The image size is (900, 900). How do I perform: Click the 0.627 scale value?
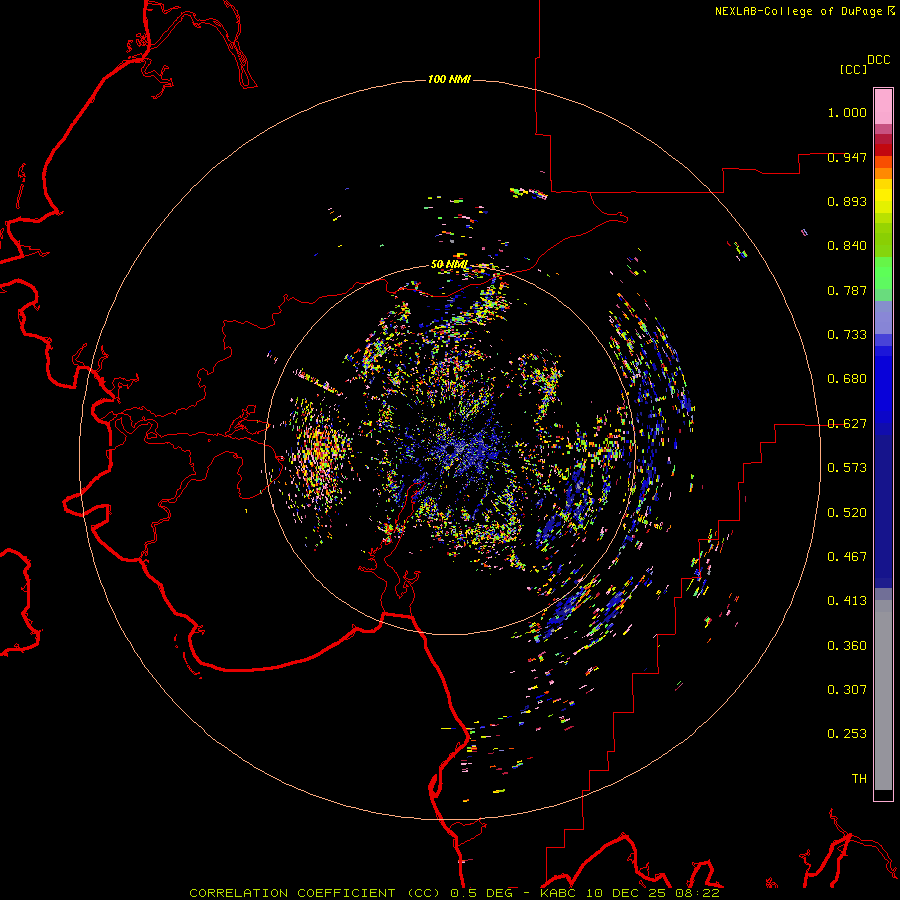[x=847, y=424]
